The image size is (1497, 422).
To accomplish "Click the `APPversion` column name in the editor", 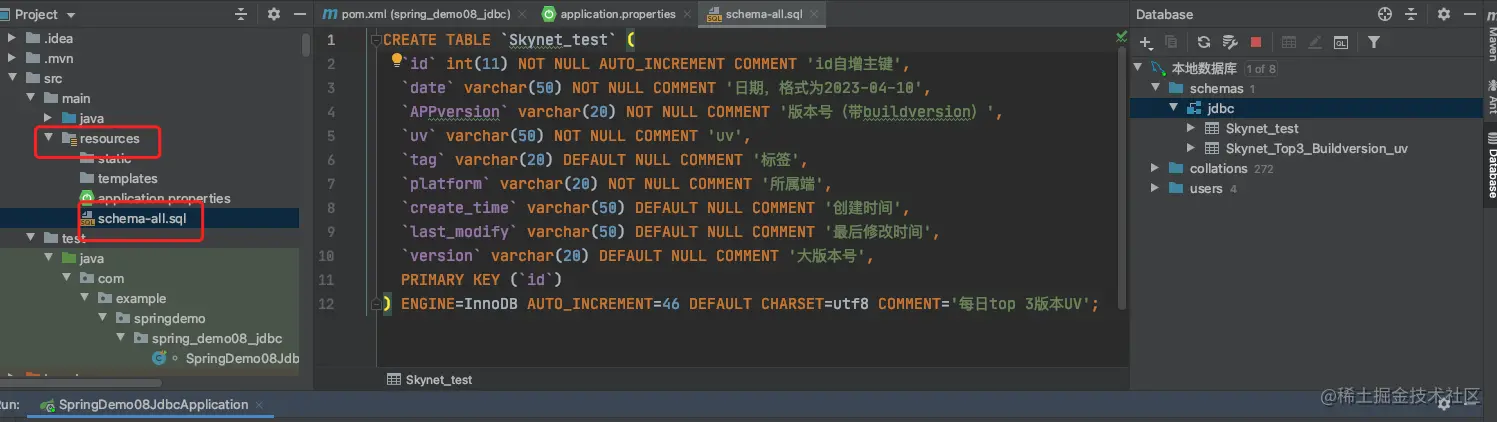I will click(x=455, y=112).
